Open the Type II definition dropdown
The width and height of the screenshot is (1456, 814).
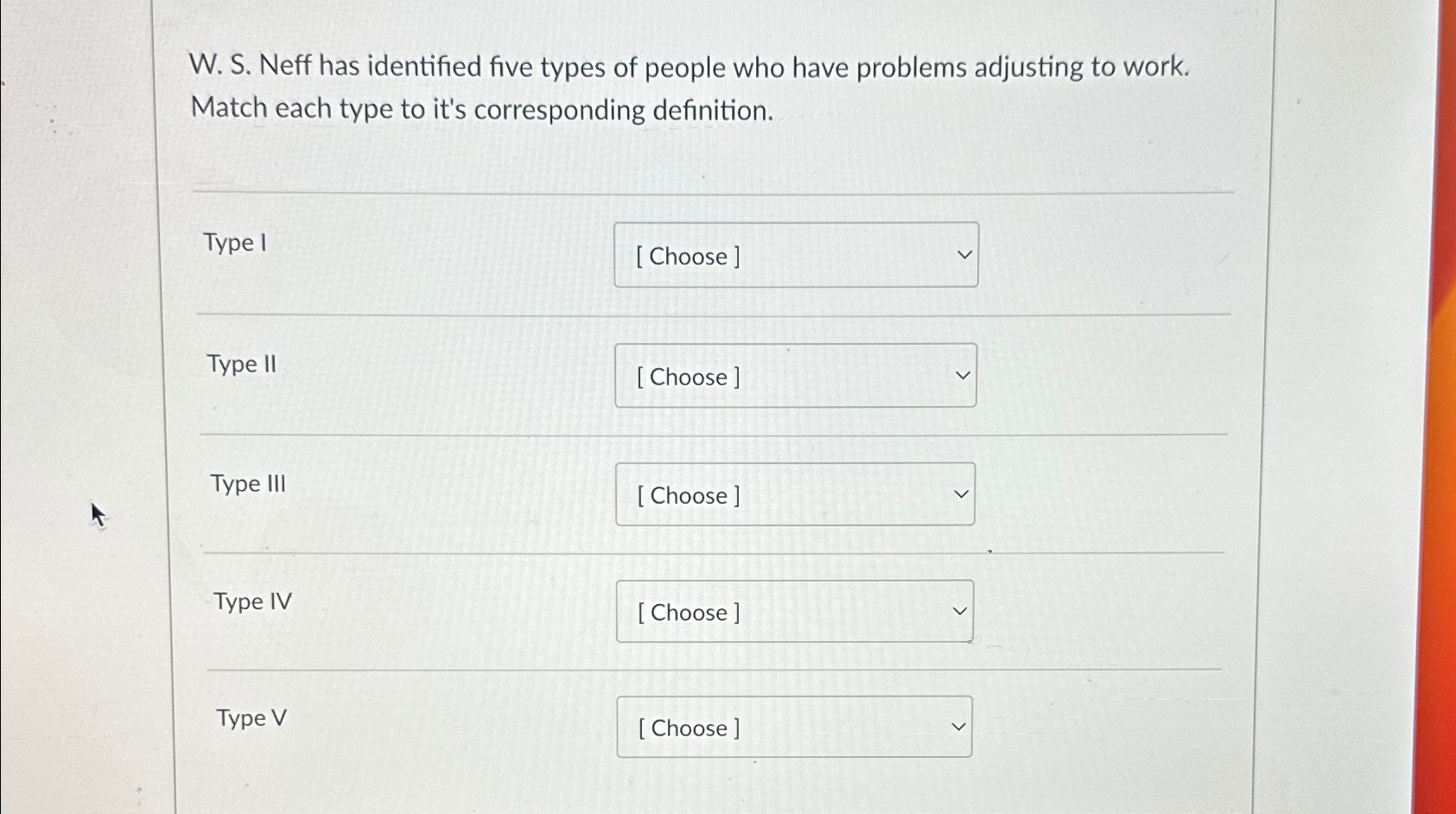tap(795, 375)
